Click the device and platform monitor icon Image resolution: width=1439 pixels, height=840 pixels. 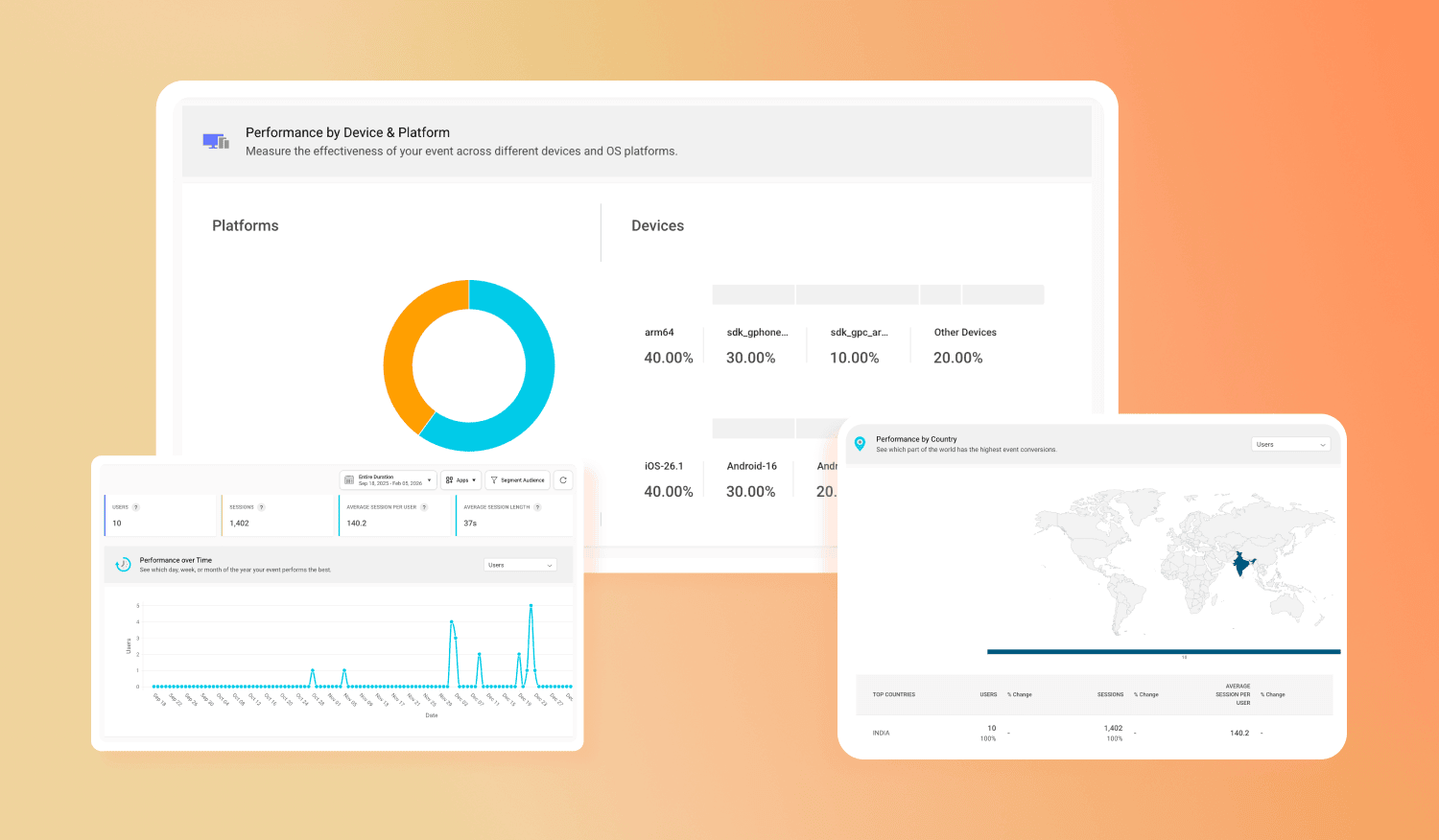(x=216, y=142)
